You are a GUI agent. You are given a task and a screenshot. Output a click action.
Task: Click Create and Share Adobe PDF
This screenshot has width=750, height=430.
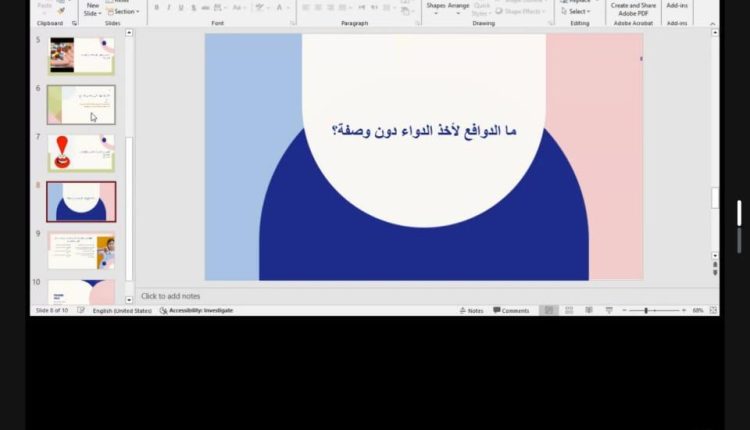tap(633, 9)
